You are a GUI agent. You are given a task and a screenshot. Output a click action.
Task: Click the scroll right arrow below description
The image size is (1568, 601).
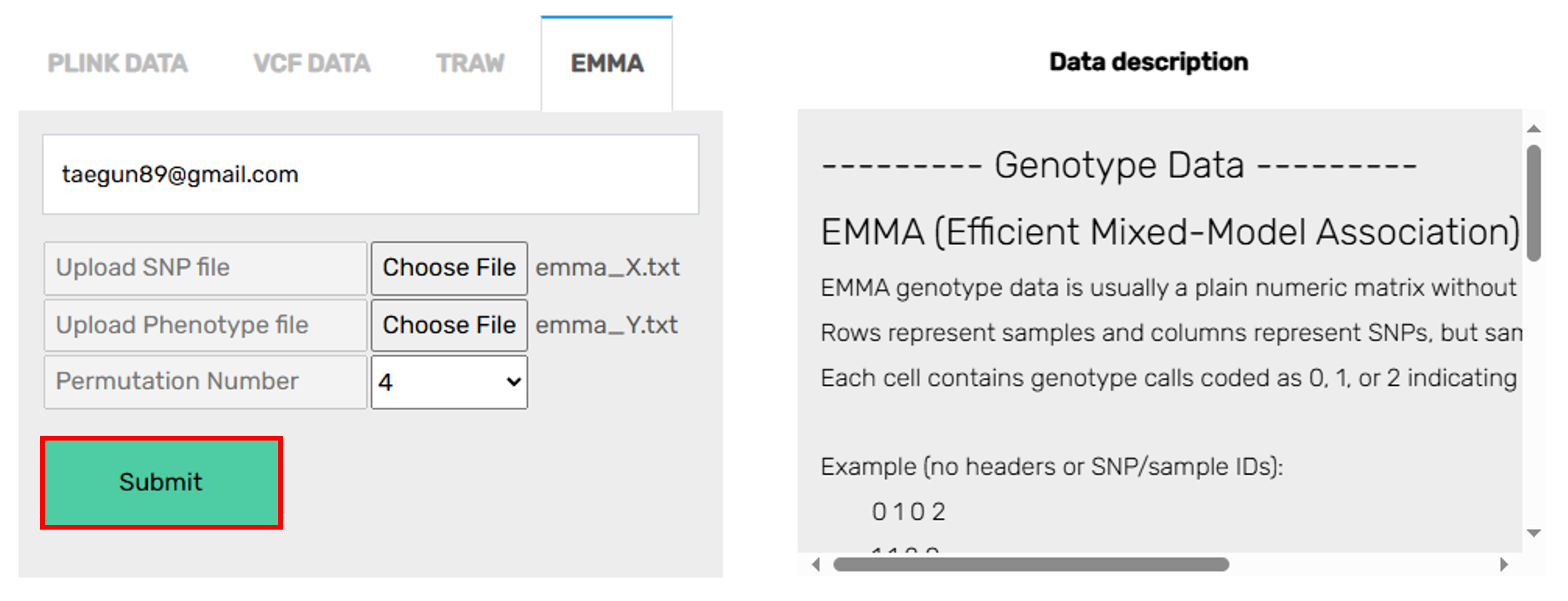pos(1503,564)
